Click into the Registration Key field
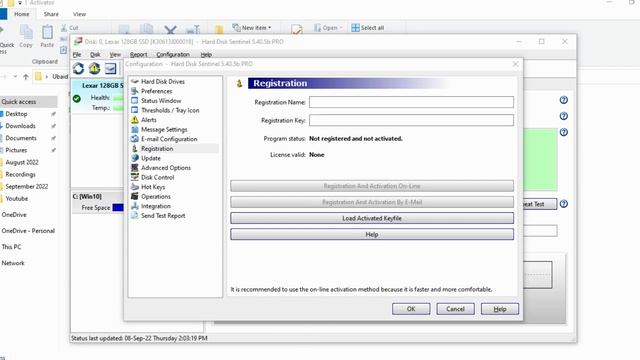 pos(411,120)
